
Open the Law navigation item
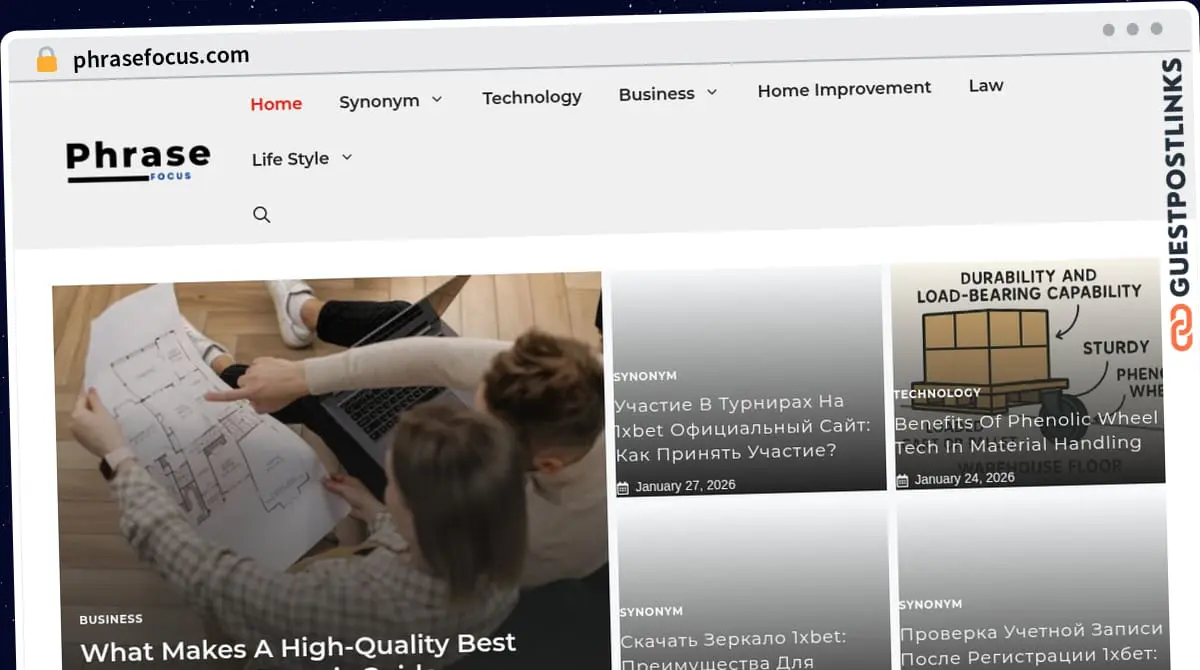(x=985, y=85)
